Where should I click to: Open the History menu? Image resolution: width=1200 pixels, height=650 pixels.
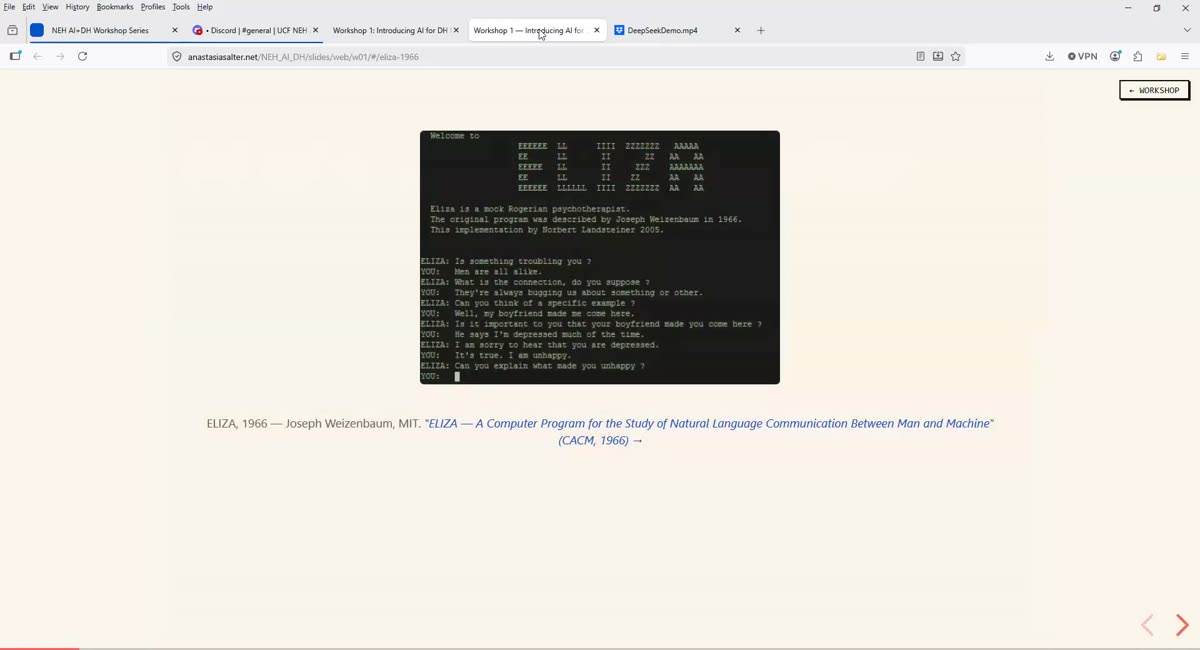coord(78,7)
